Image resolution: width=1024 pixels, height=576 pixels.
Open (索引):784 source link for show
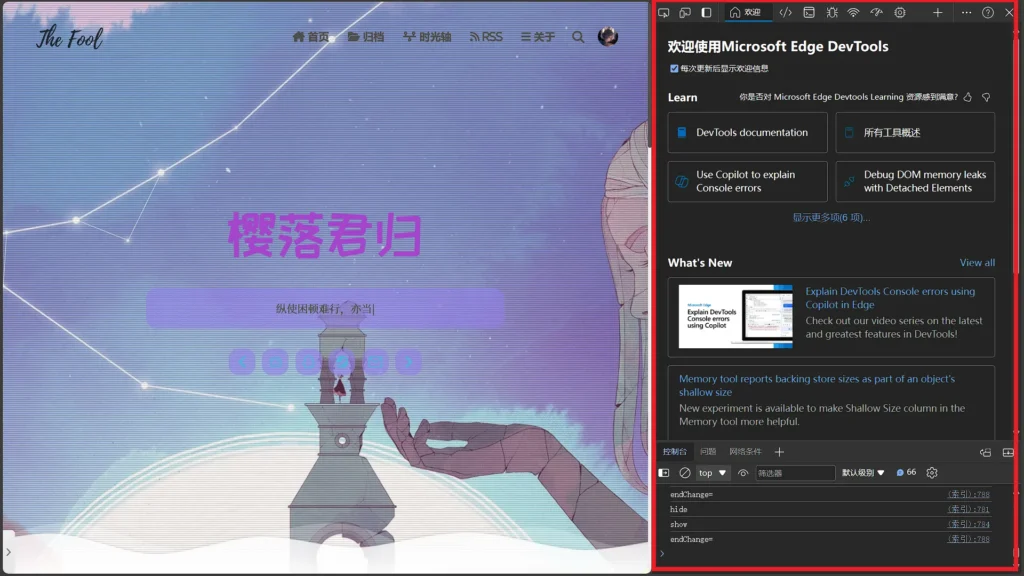point(968,524)
